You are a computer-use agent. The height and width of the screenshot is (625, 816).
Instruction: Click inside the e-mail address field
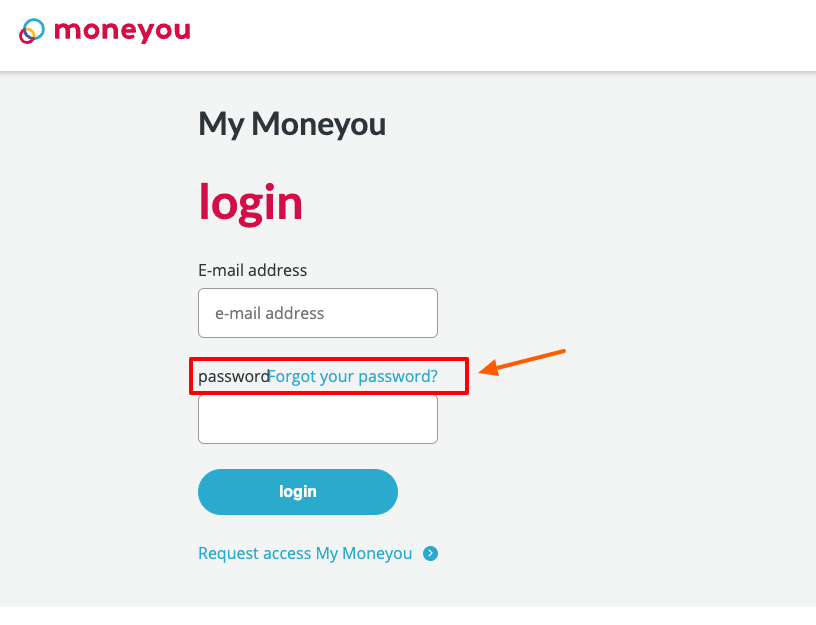tap(317, 313)
